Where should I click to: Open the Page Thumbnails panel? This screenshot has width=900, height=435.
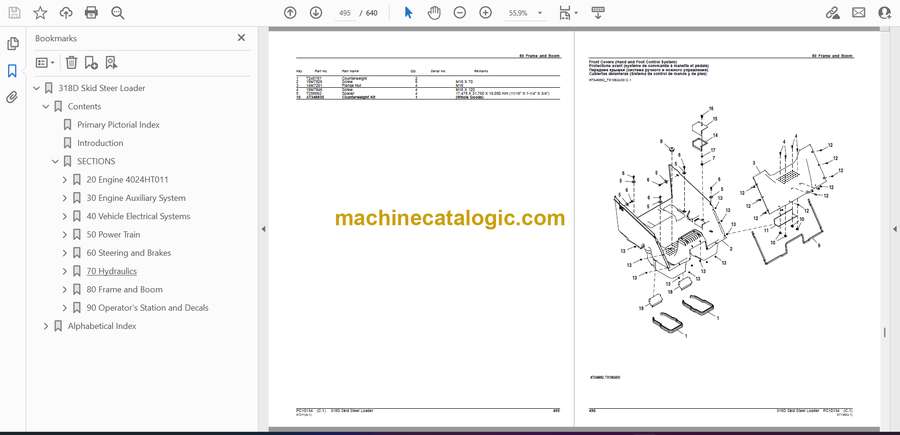point(13,44)
